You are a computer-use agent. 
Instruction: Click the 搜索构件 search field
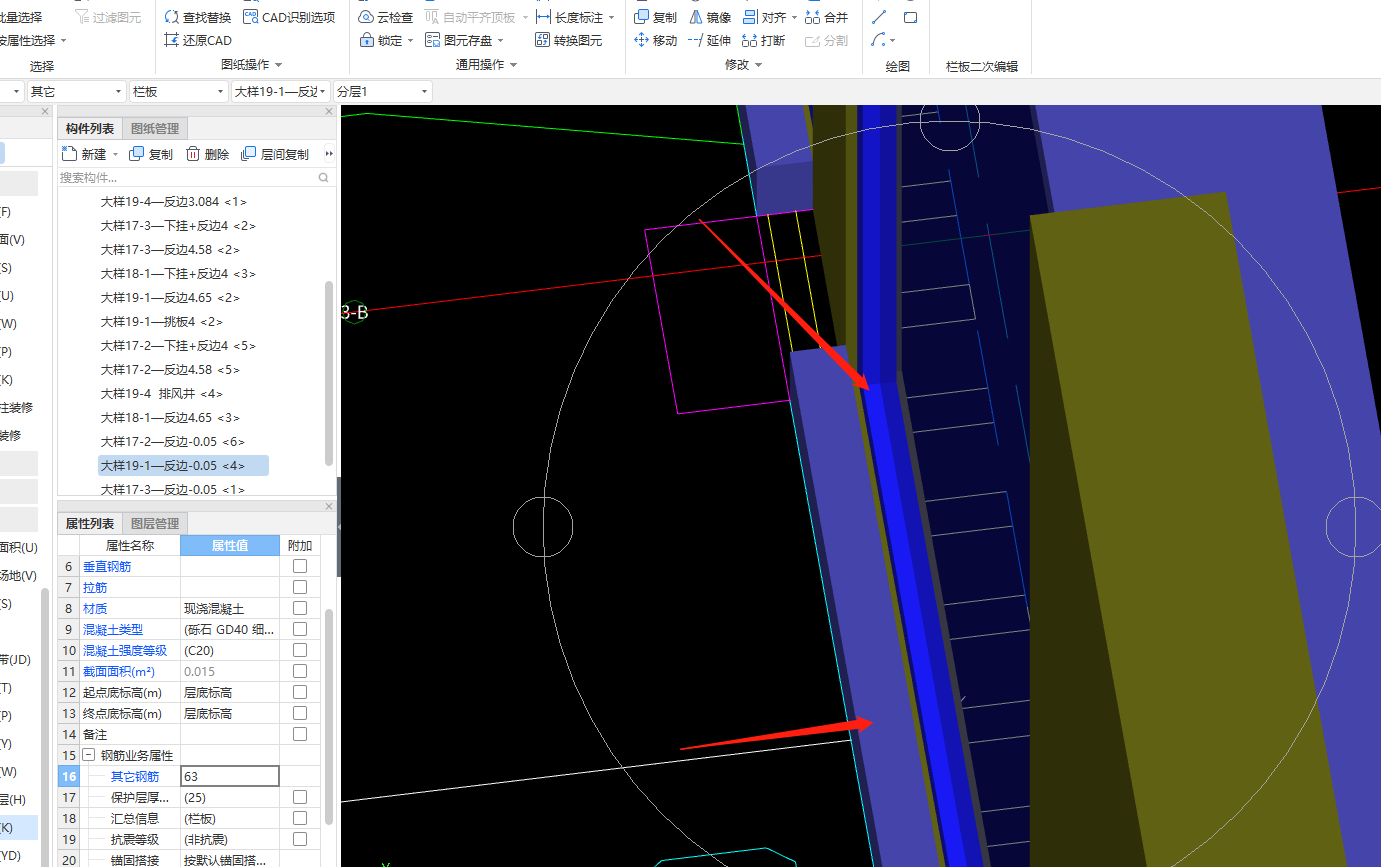click(x=186, y=177)
